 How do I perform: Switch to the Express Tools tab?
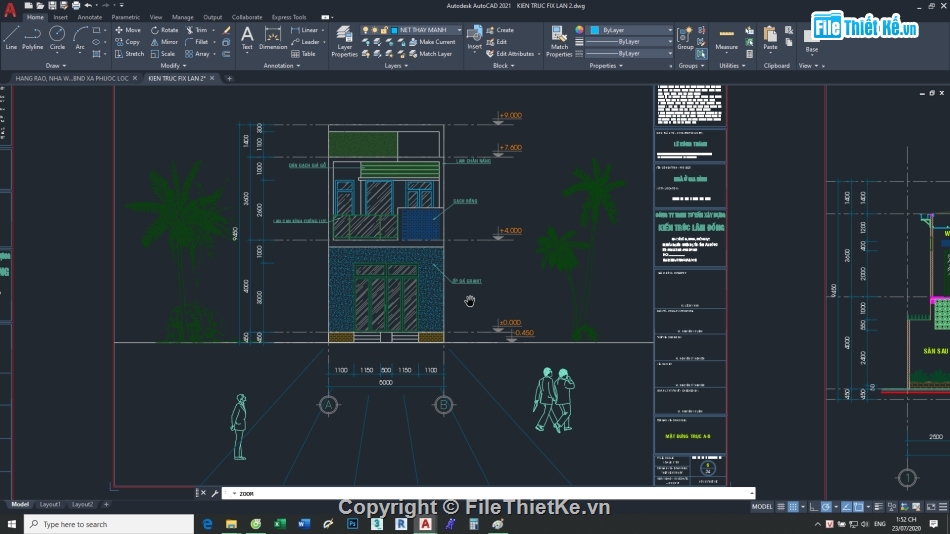tap(289, 17)
